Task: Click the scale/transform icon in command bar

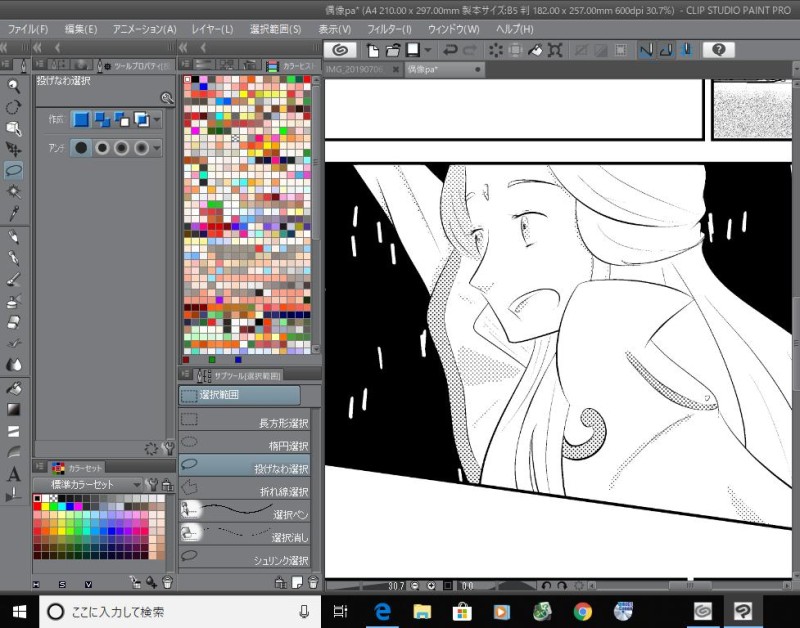Action: [555, 50]
